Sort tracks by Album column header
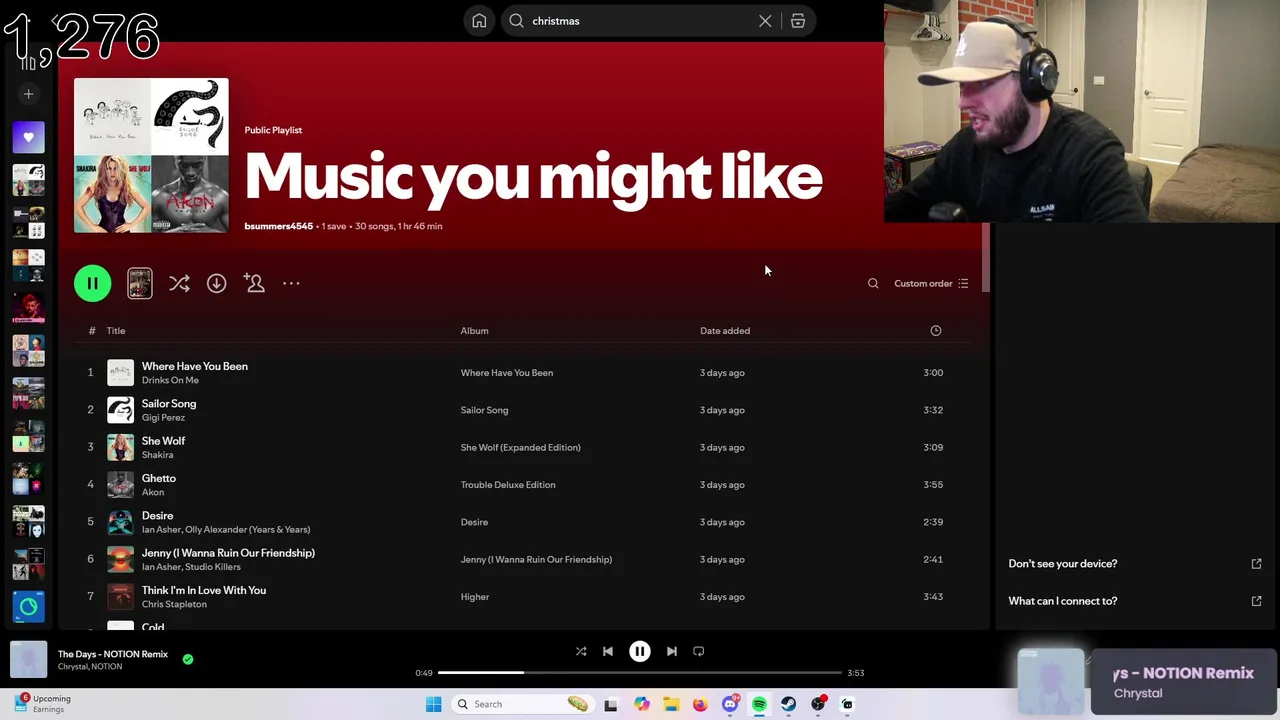Image resolution: width=1280 pixels, height=720 pixels. tap(474, 331)
